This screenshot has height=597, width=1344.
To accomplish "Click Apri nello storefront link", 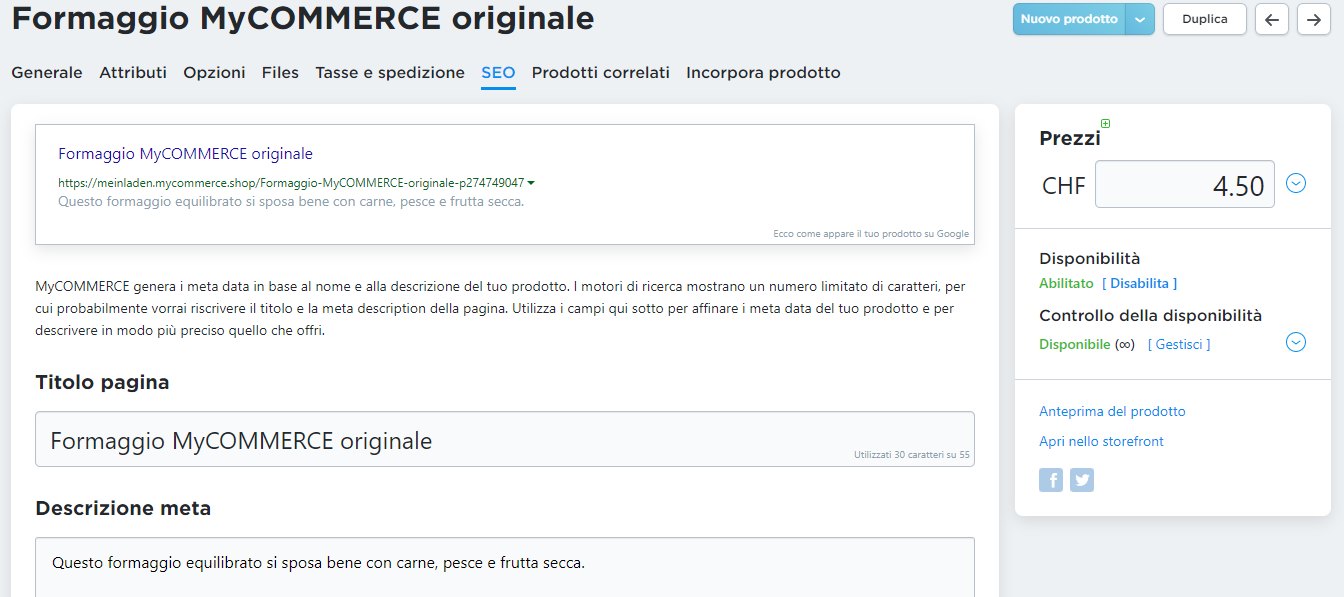I will point(1101,441).
